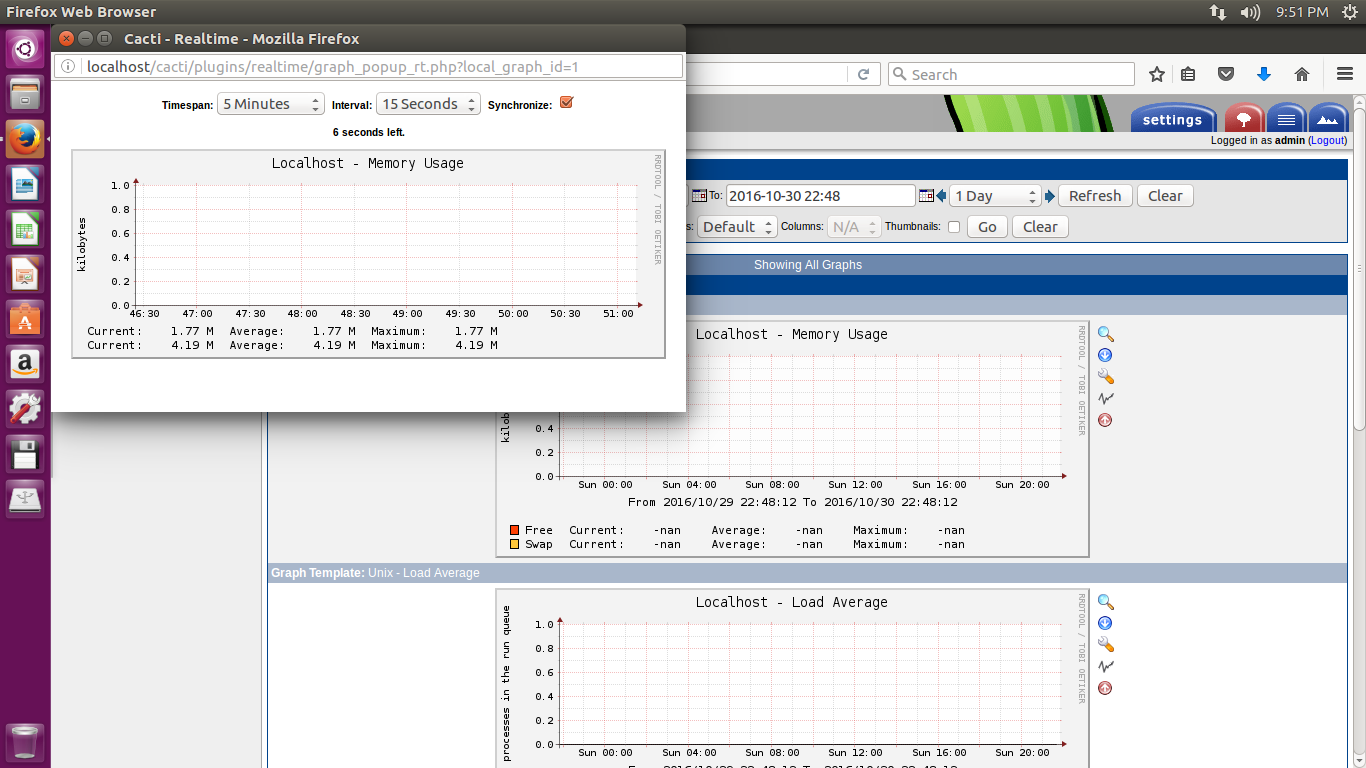Shift time span forward with right arrow
The height and width of the screenshot is (768, 1366).
click(x=1049, y=196)
